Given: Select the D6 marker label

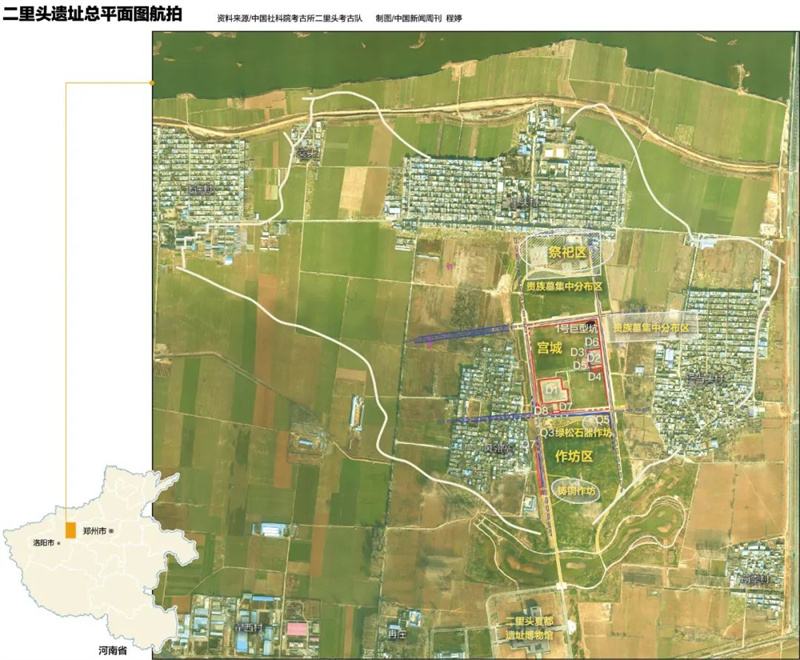Looking at the screenshot, I should [592, 341].
